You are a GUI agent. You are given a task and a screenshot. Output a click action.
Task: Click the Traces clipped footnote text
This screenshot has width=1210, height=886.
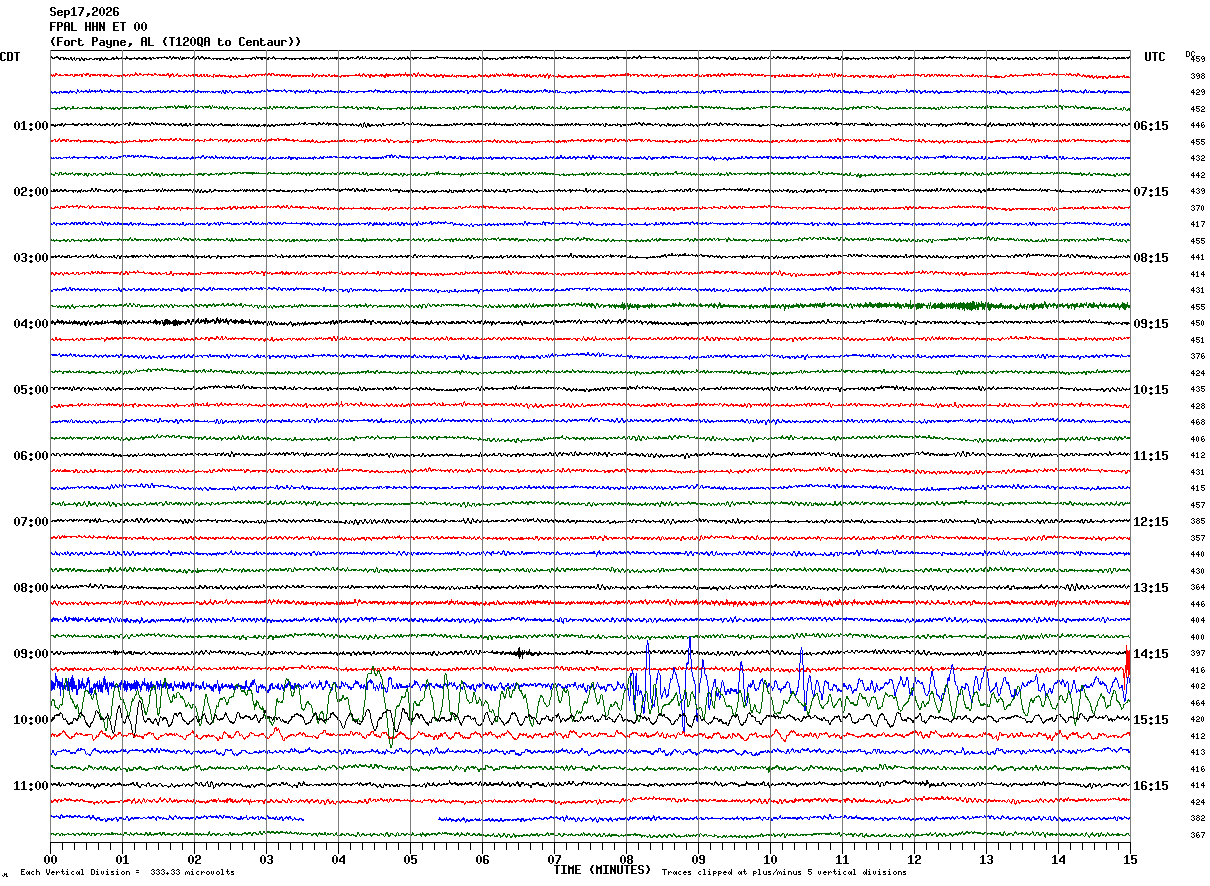tap(784, 872)
